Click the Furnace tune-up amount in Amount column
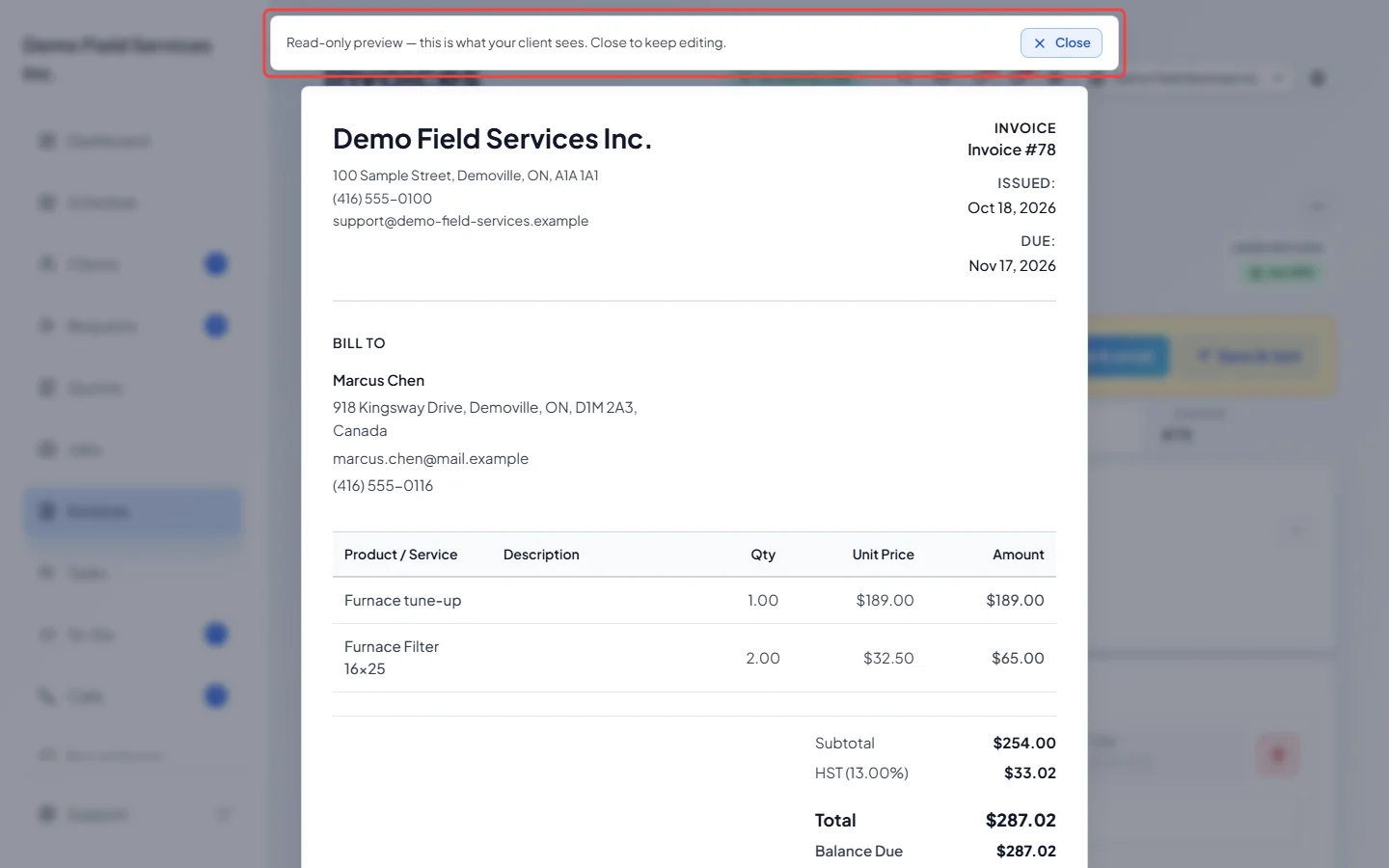This screenshot has width=1389, height=868. [x=1015, y=600]
